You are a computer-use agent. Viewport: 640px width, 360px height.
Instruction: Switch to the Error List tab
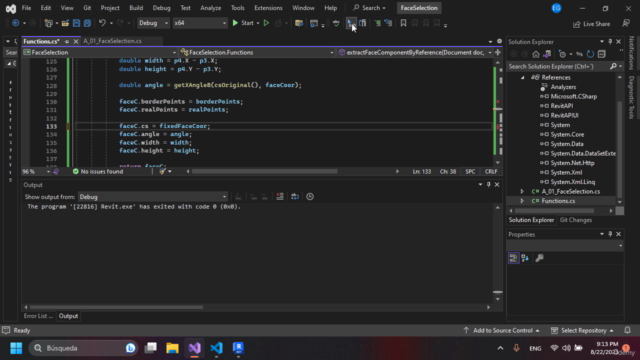(38, 316)
